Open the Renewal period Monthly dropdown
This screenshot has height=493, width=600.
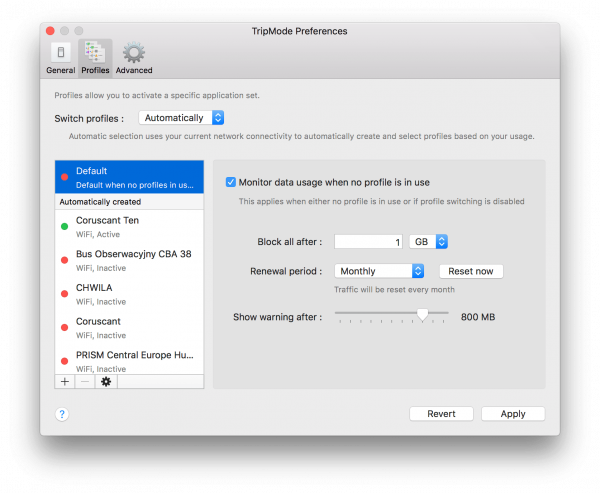point(380,271)
